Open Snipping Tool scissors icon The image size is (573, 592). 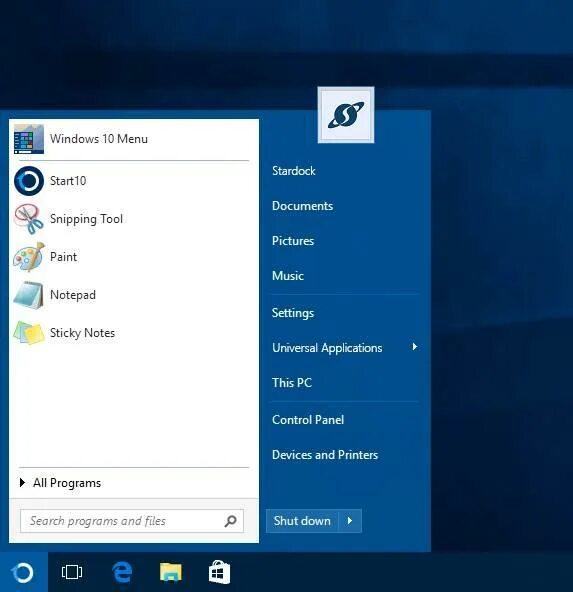click(29, 219)
